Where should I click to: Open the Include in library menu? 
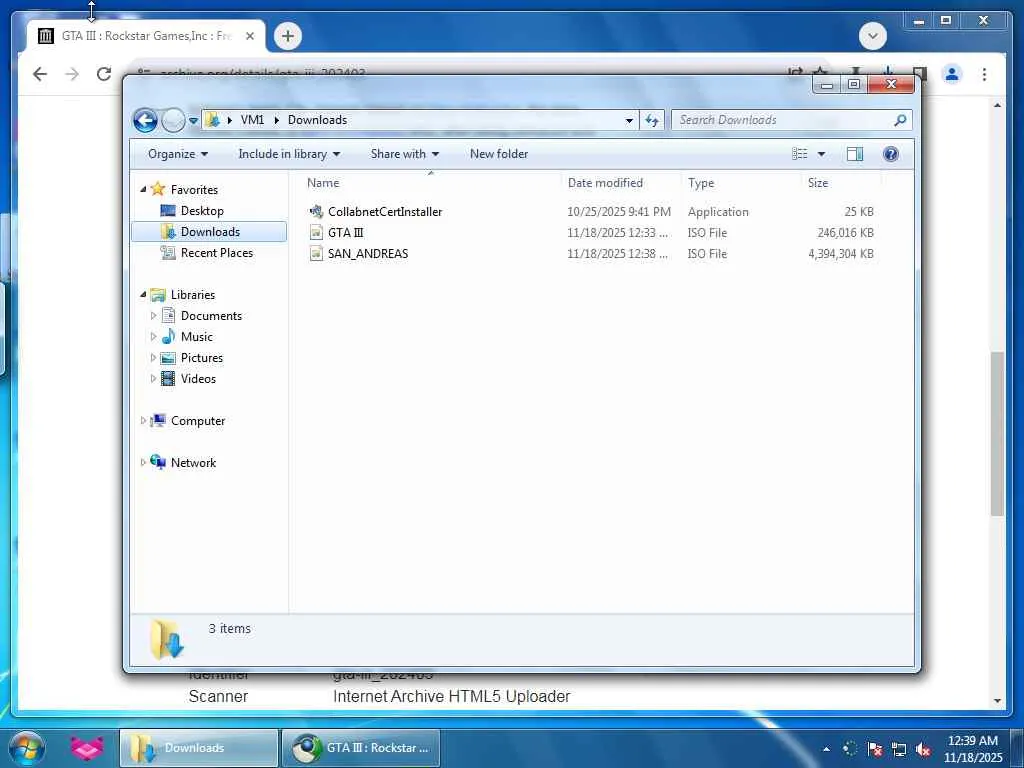pyautogui.click(x=289, y=153)
